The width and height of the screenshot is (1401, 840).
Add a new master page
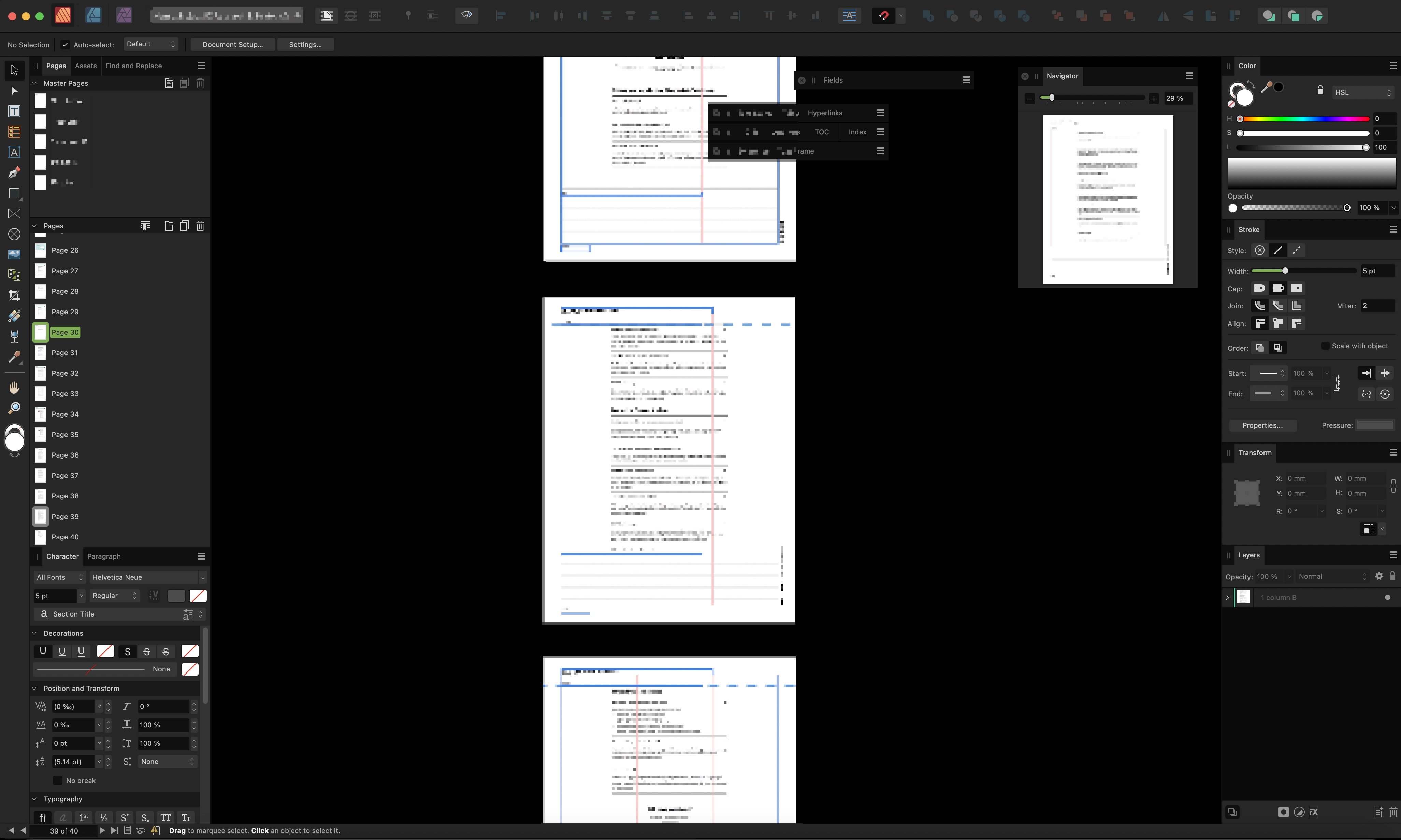point(169,83)
